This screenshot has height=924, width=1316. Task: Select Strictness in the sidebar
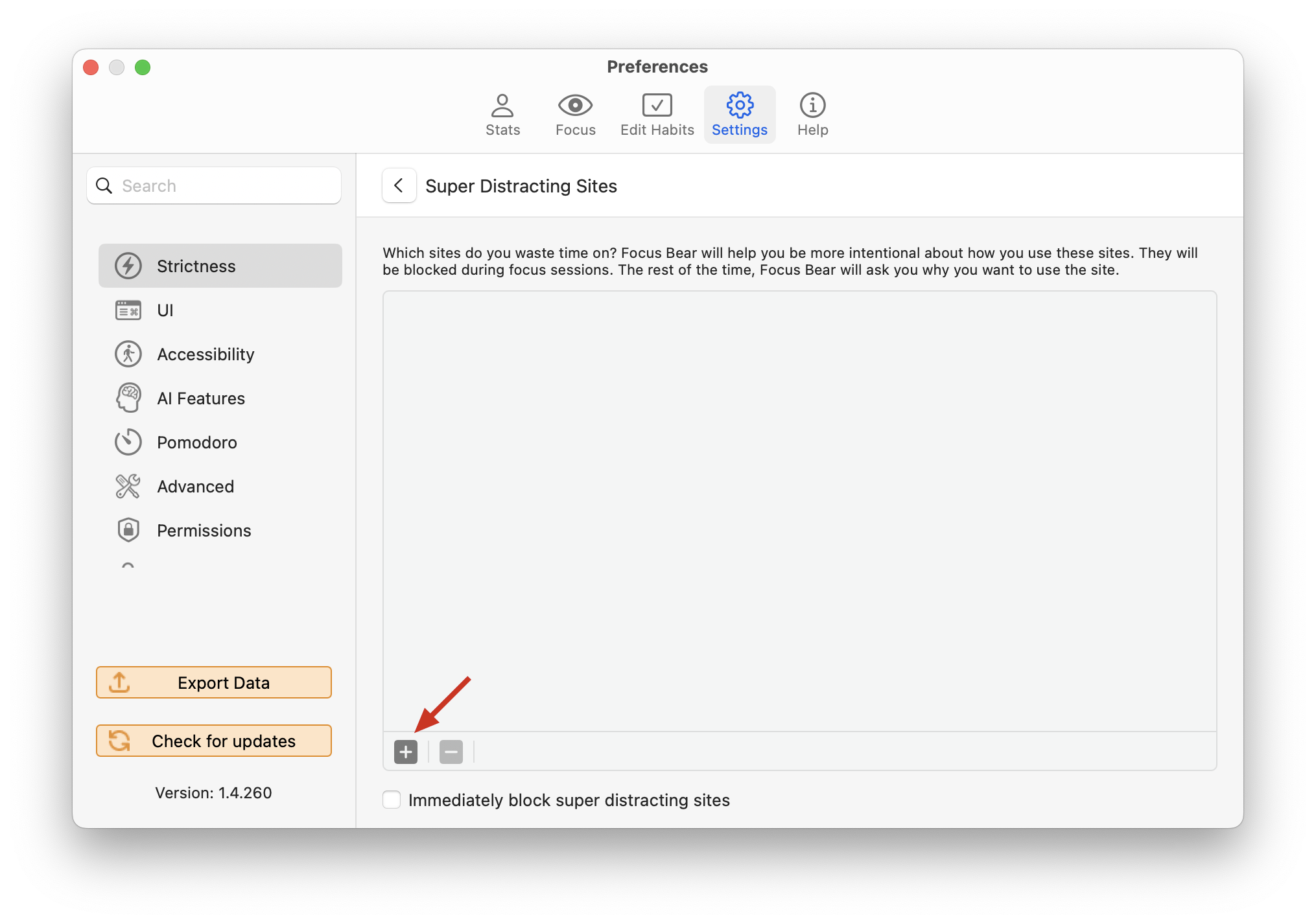click(x=220, y=266)
